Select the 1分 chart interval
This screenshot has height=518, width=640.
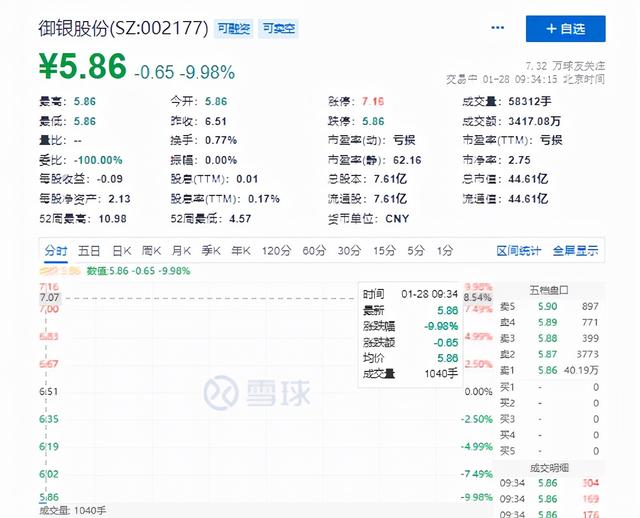point(444,251)
